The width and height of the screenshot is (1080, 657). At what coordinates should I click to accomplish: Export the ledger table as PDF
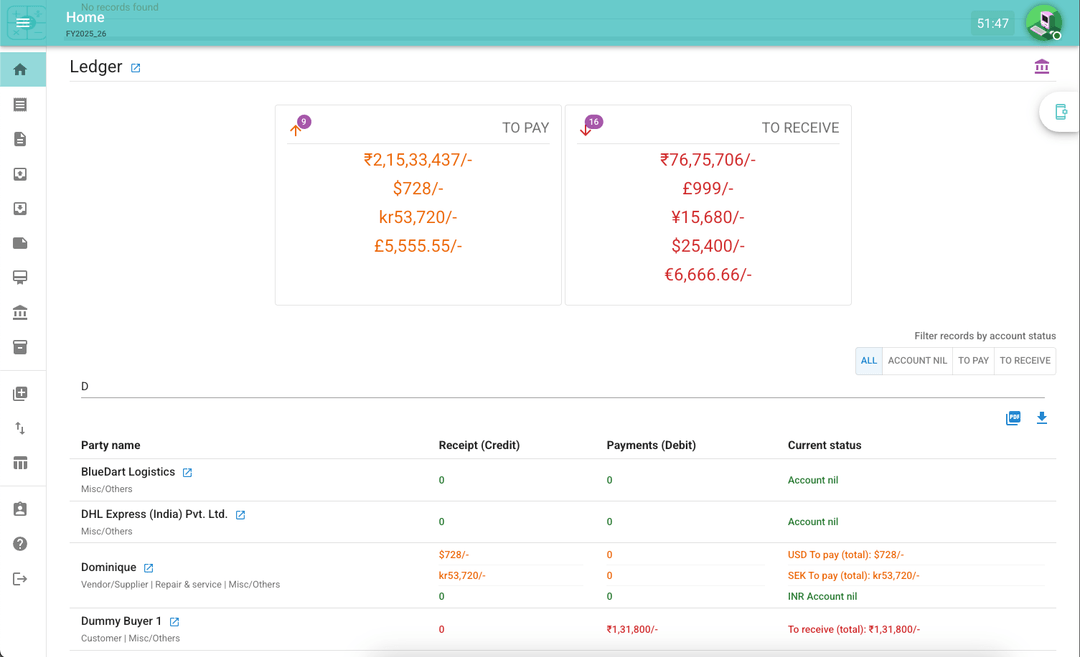pyautogui.click(x=1012, y=418)
